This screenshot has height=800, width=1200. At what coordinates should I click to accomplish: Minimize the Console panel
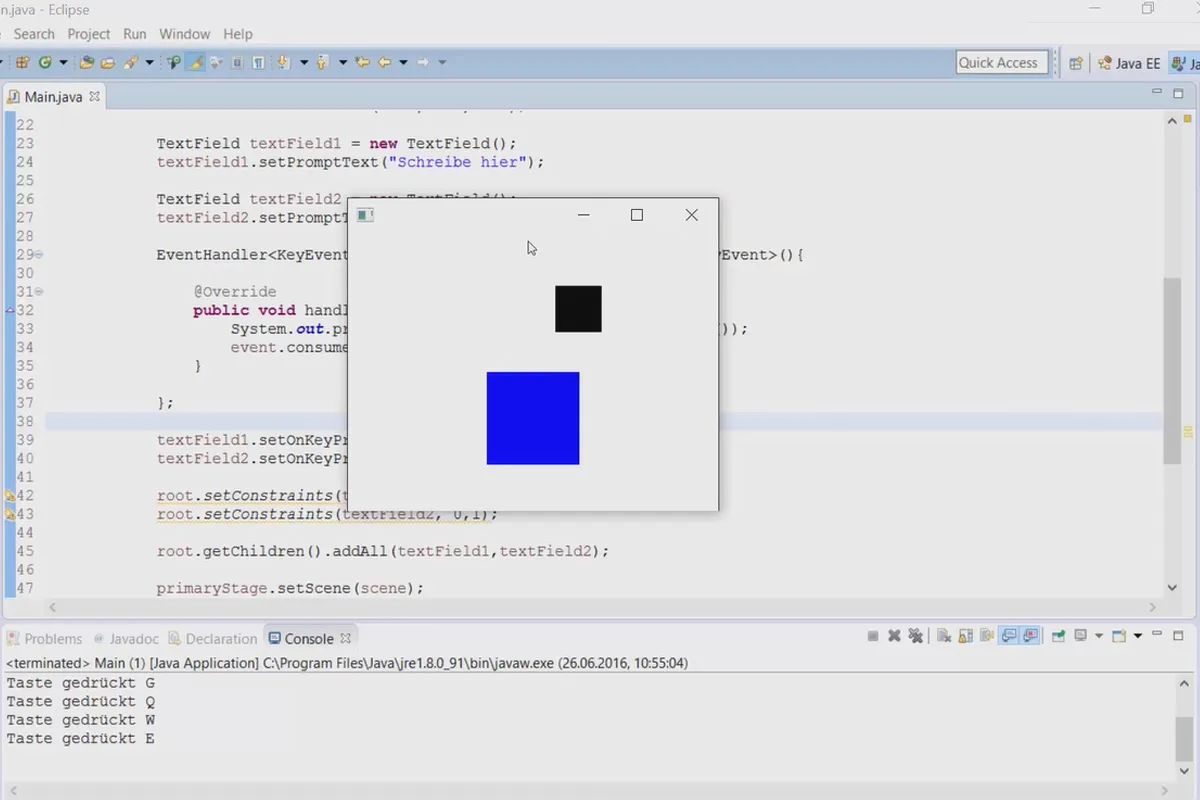[1157, 634]
